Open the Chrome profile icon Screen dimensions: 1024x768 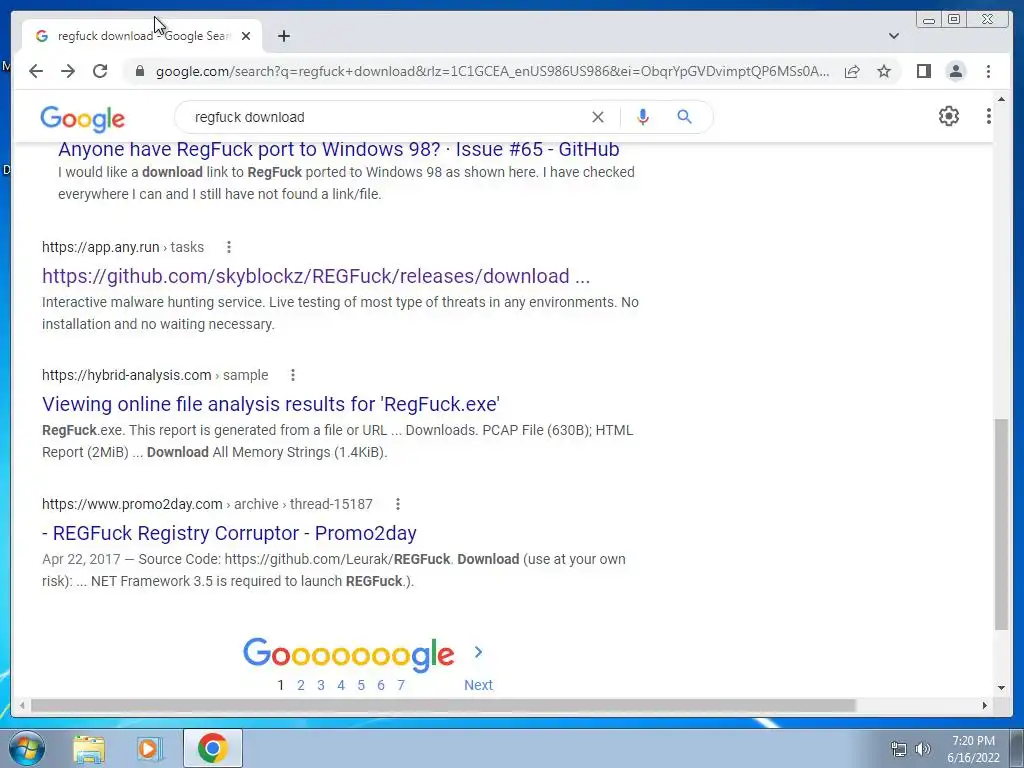pos(955,71)
